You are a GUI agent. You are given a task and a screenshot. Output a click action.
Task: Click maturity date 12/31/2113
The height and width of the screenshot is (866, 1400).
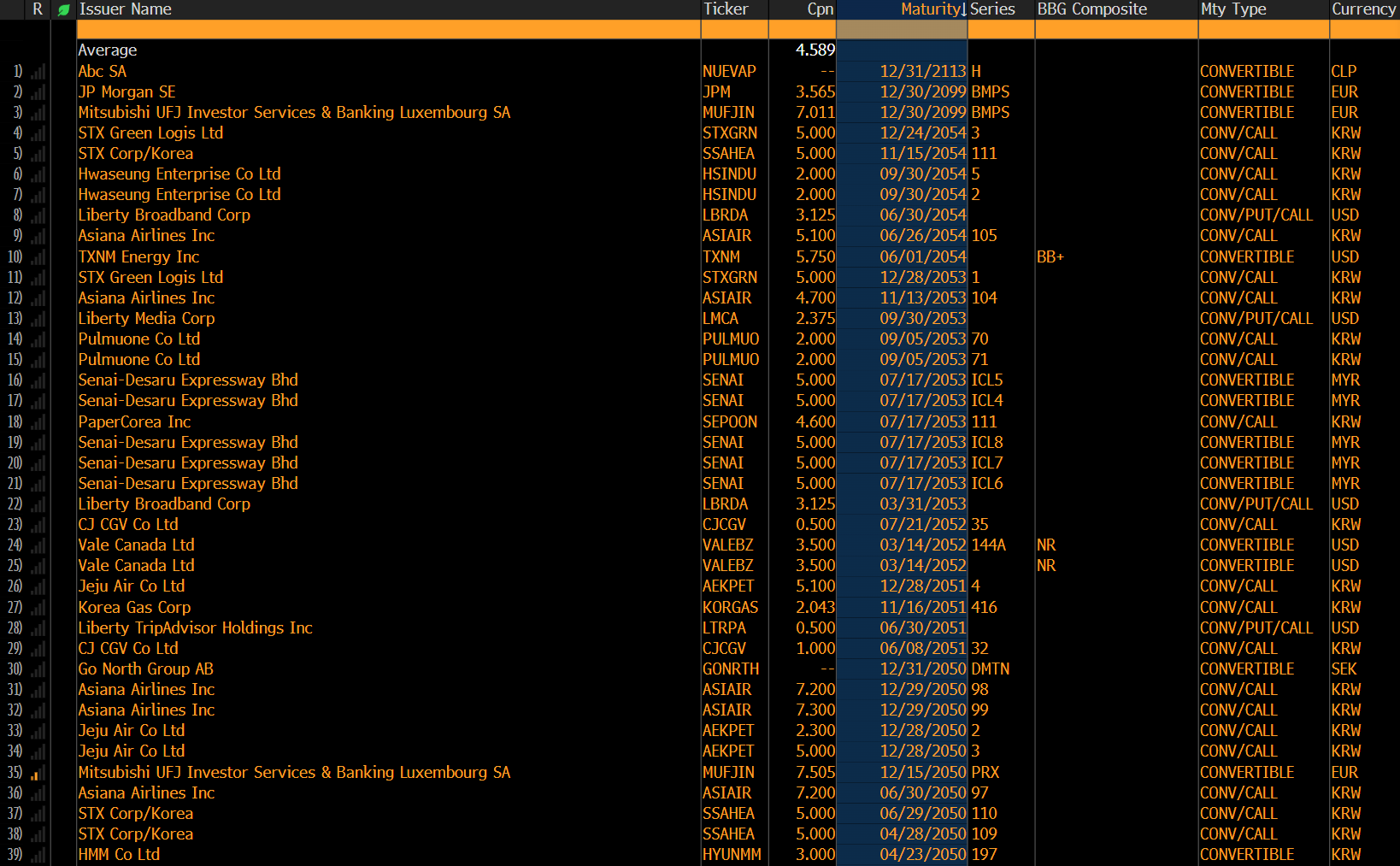(x=923, y=72)
